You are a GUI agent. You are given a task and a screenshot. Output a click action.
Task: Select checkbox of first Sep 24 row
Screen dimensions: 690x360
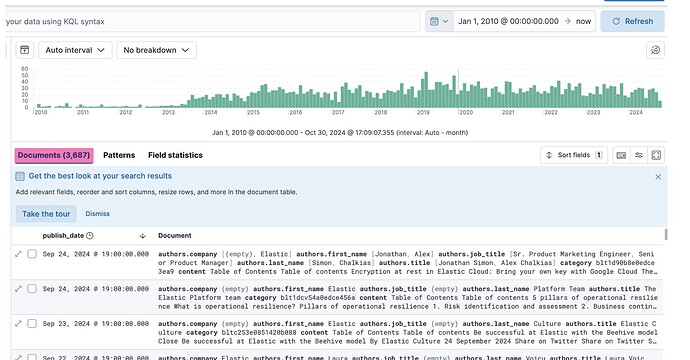click(x=32, y=254)
